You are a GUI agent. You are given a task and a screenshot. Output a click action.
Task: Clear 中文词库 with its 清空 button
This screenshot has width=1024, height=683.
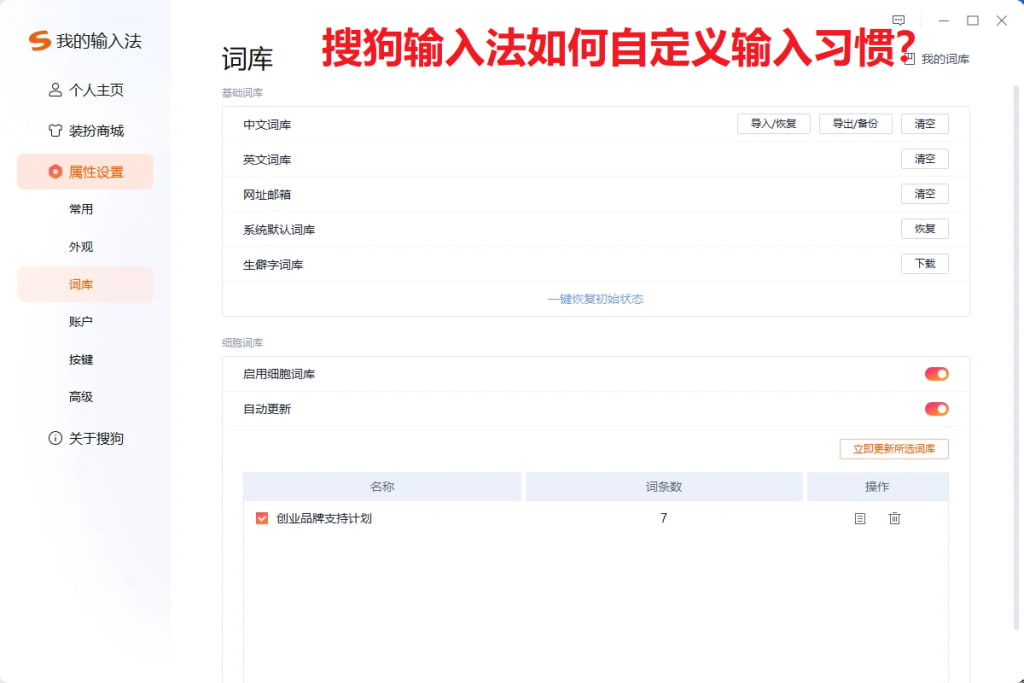click(924, 123)
